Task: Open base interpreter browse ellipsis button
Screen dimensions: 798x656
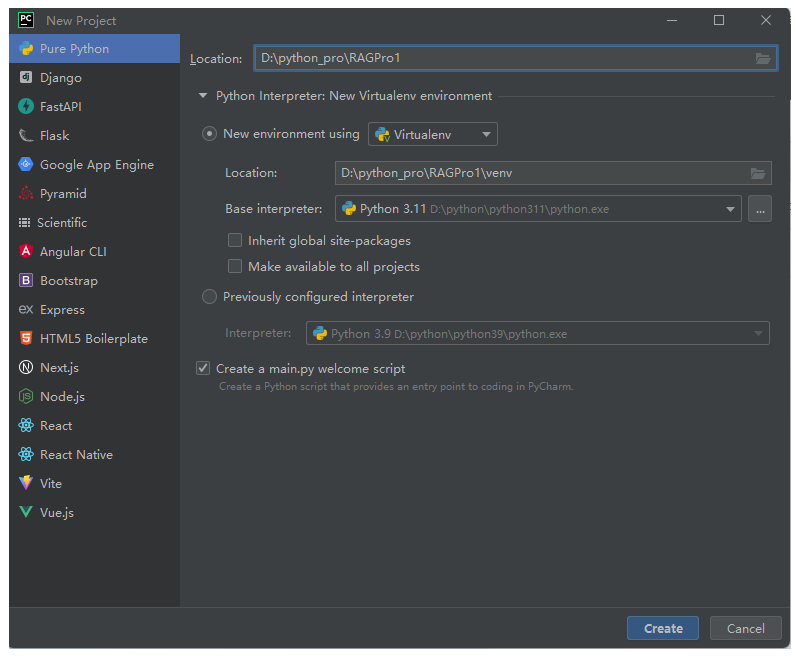Action: (760, 209)
